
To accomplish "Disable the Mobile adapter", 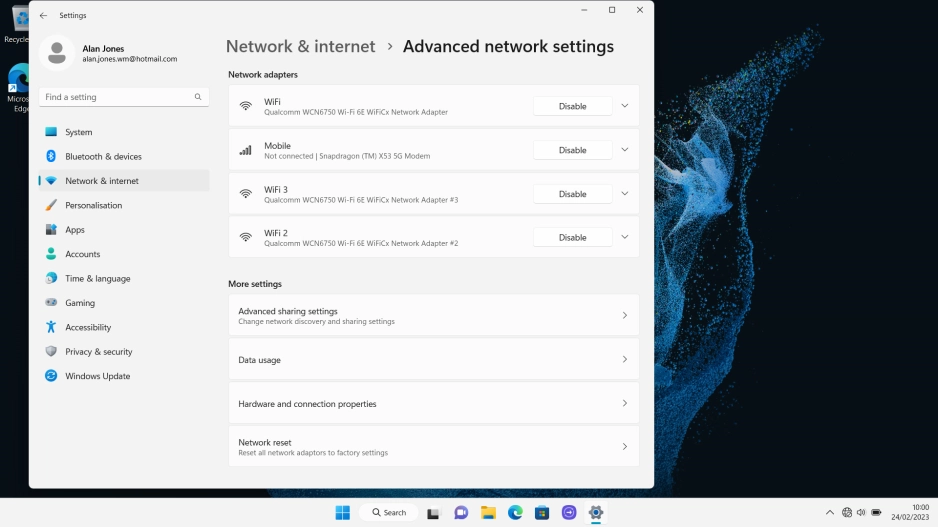I will (572, 150).
